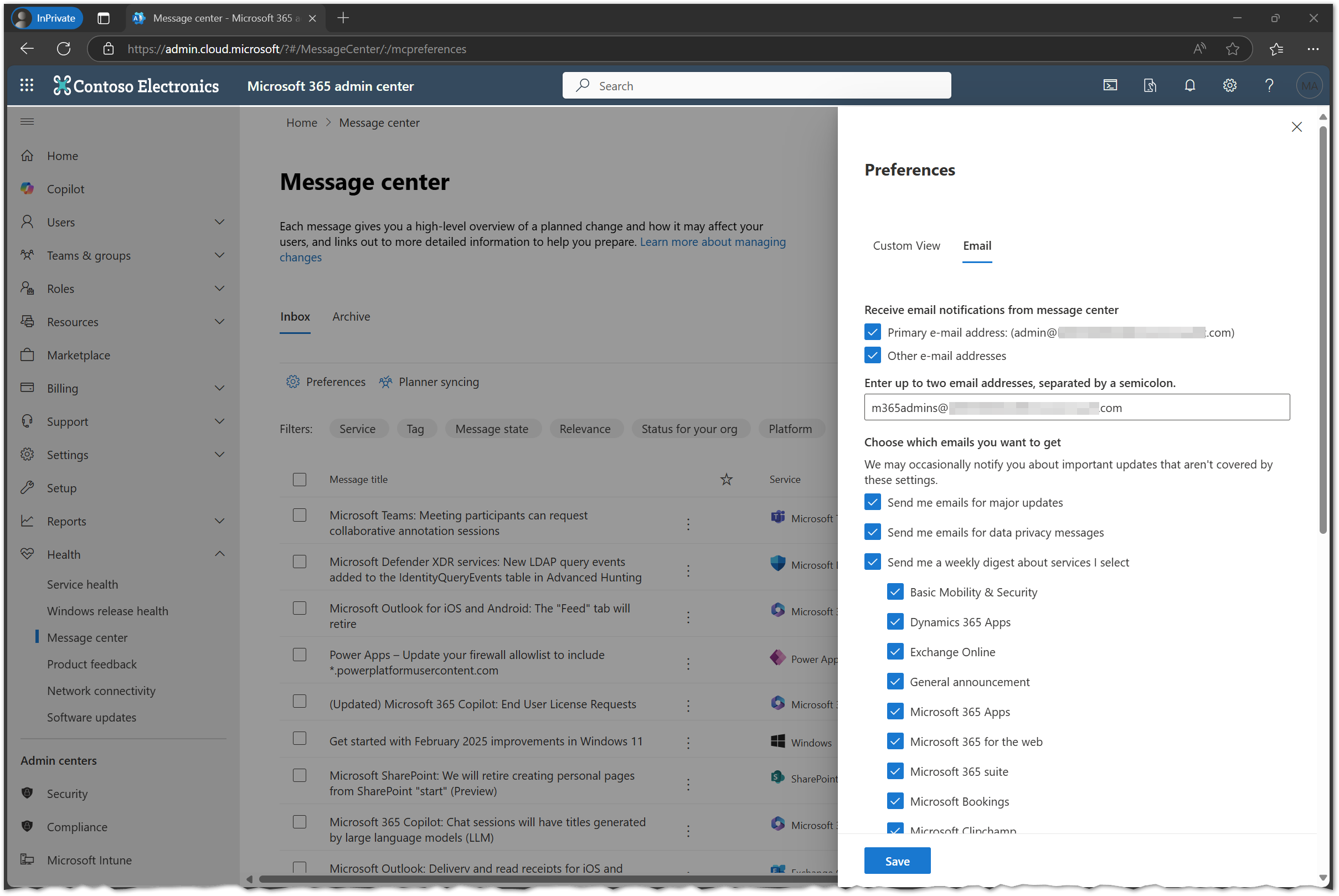Screen dimensions: 1339x896
Task: Expand the Billing navigation section
Action: coord(219,388)
